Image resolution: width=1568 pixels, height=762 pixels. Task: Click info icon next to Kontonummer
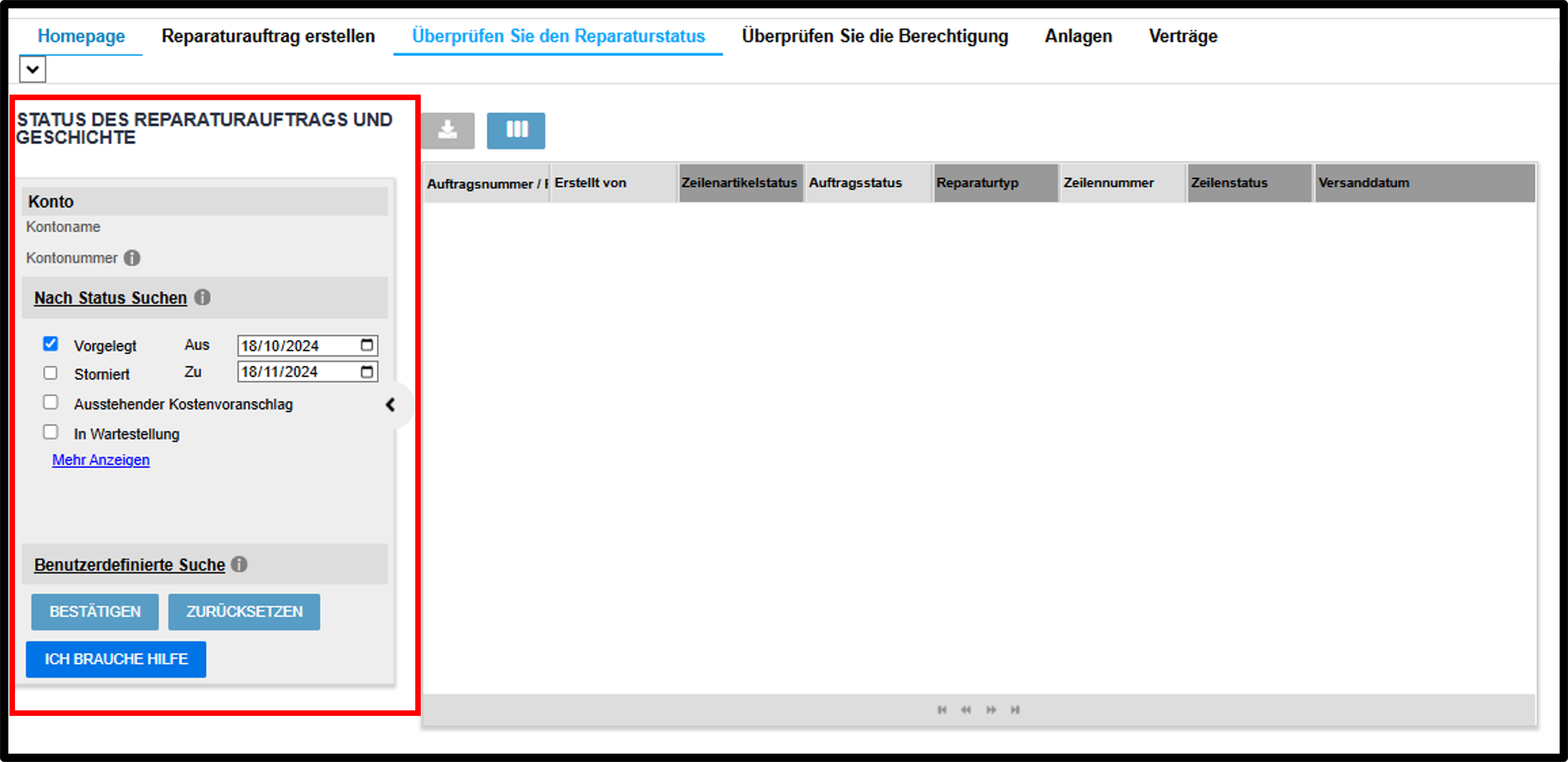click(x=132, y=258)
